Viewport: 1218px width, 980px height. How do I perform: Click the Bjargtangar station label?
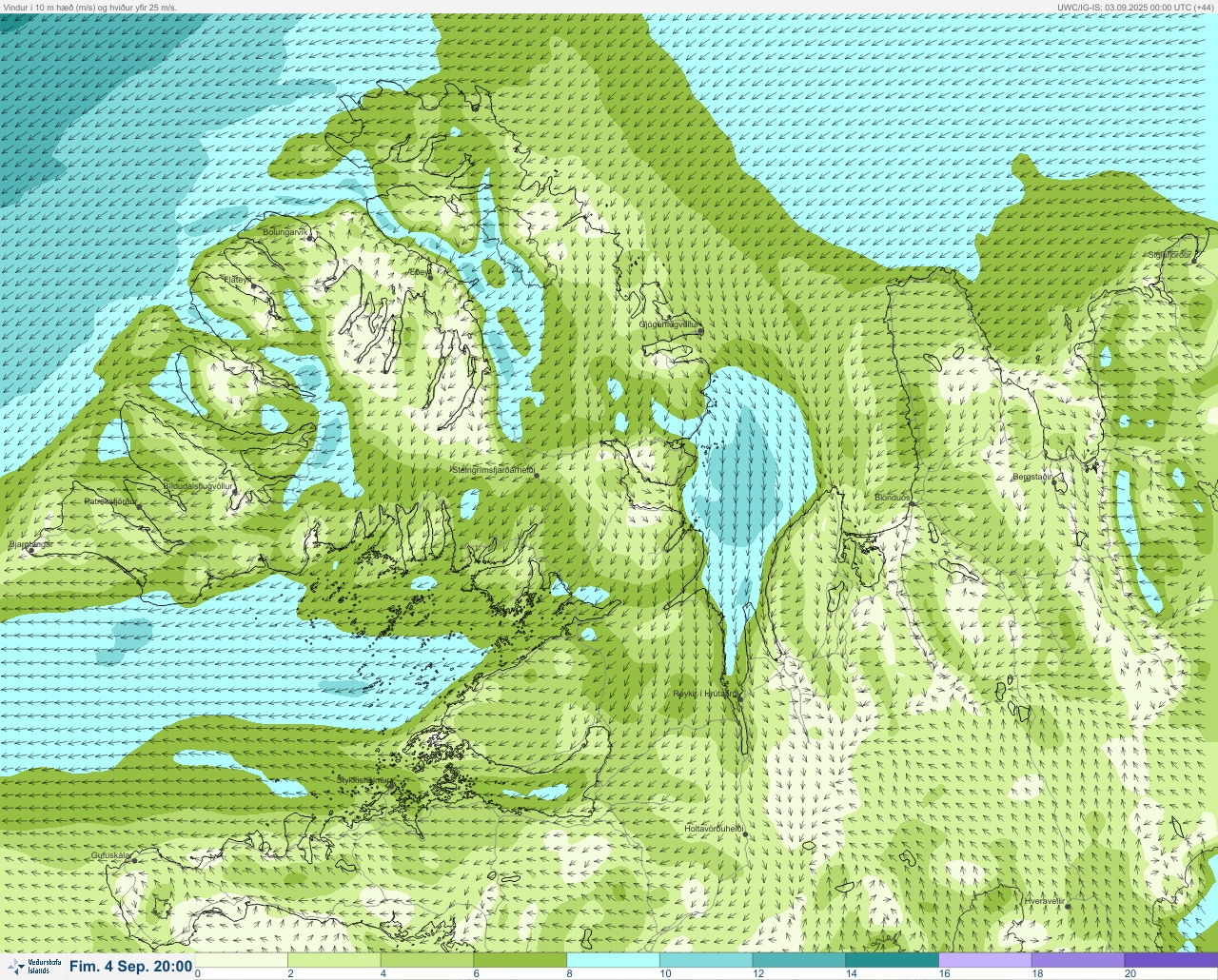click(29, 544)
